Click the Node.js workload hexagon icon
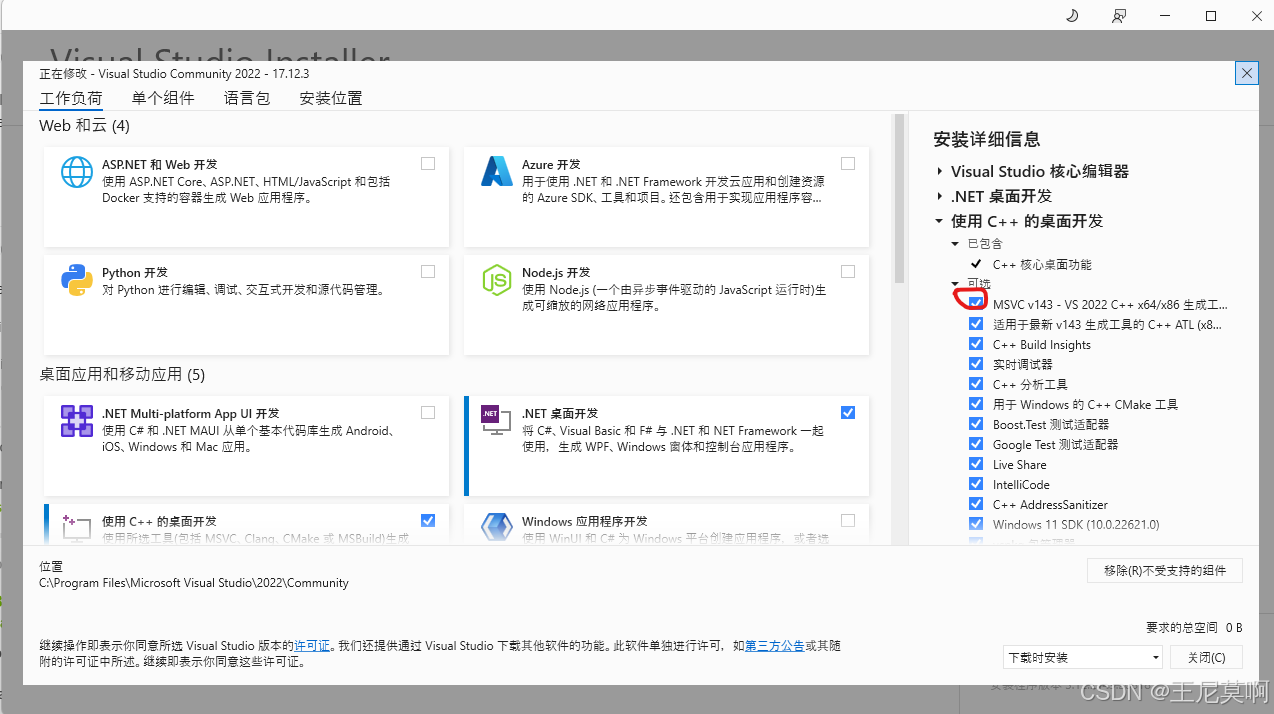Screen dimensions: 1274x714 pos(497,280)
